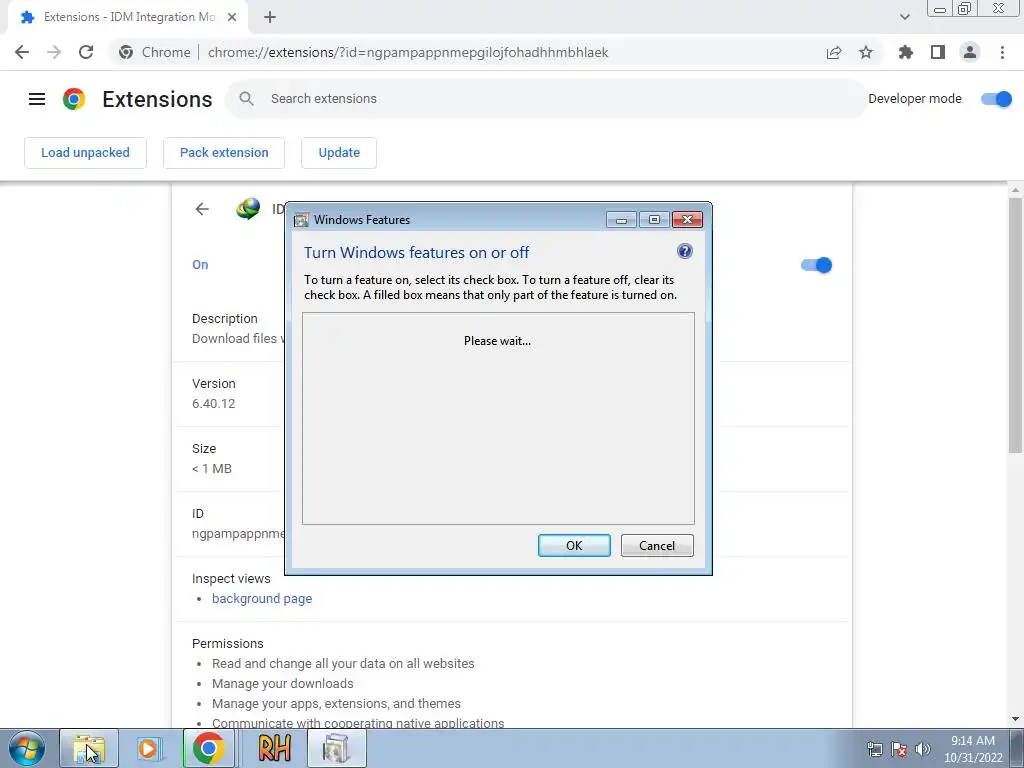Toggle the IDM extension On switch

coord(816,265)
